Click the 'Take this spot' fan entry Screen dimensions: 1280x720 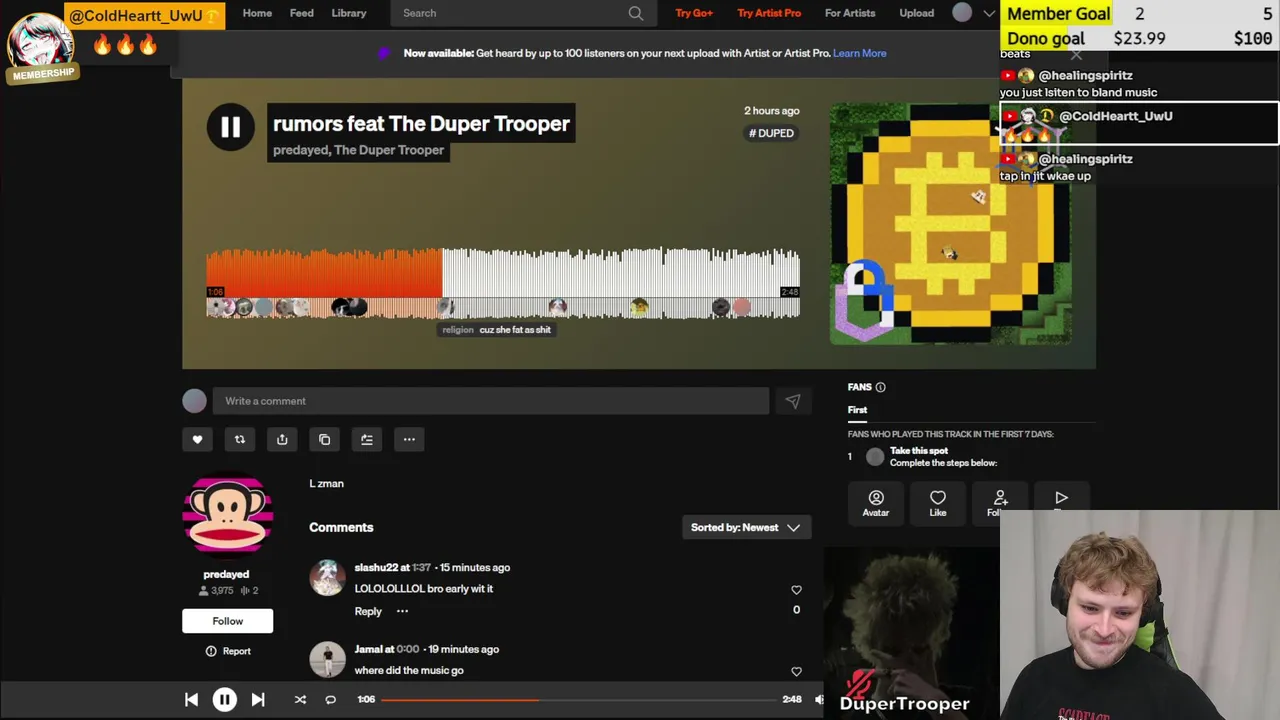(x=919, y=451)
